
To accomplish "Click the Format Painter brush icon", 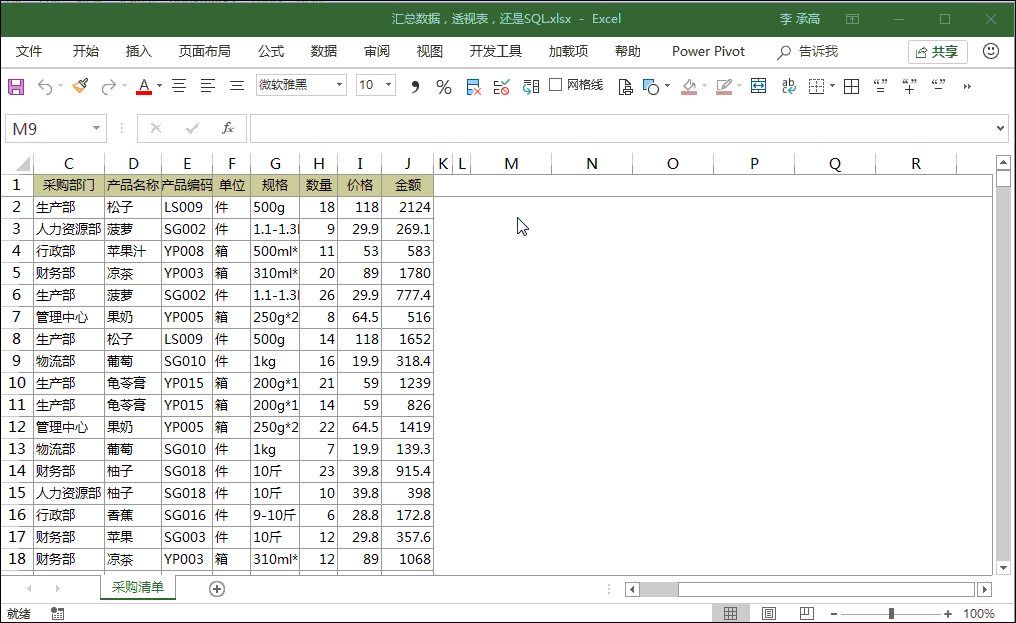I will [x=80, y=86].
